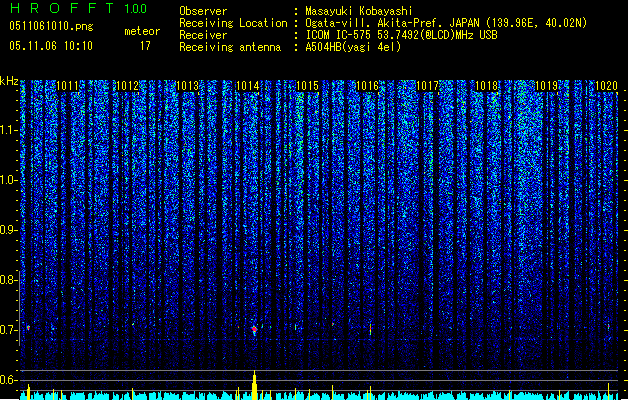Click the 0.9 frequency axis label
The height and width of the screenshot is (400, 629).
tap(8, 230)
